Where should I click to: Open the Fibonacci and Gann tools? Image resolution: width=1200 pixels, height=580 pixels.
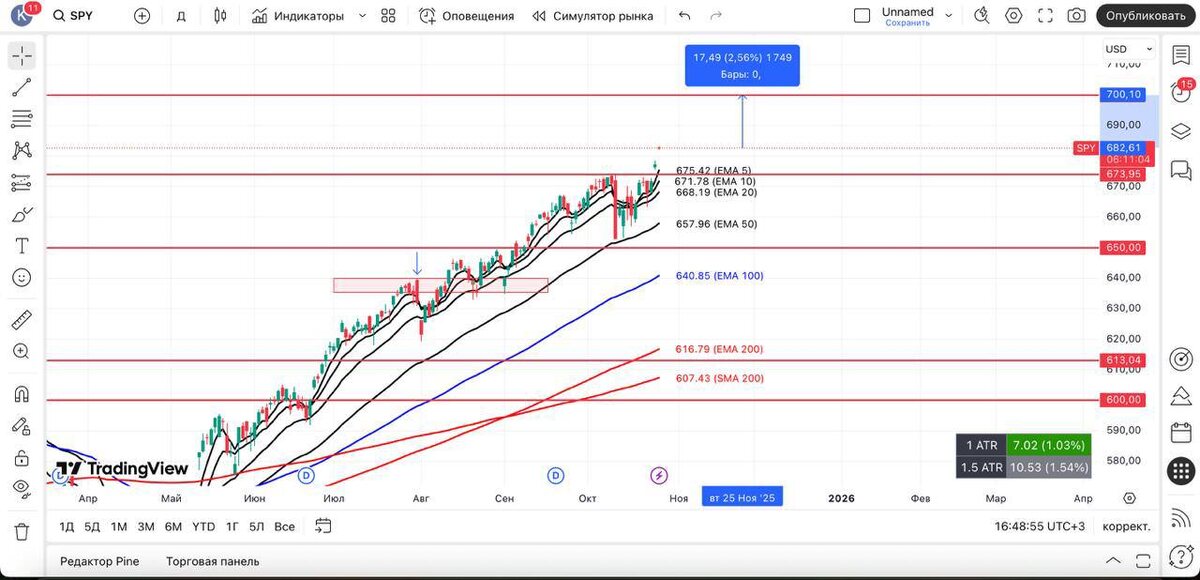point(22,119)
